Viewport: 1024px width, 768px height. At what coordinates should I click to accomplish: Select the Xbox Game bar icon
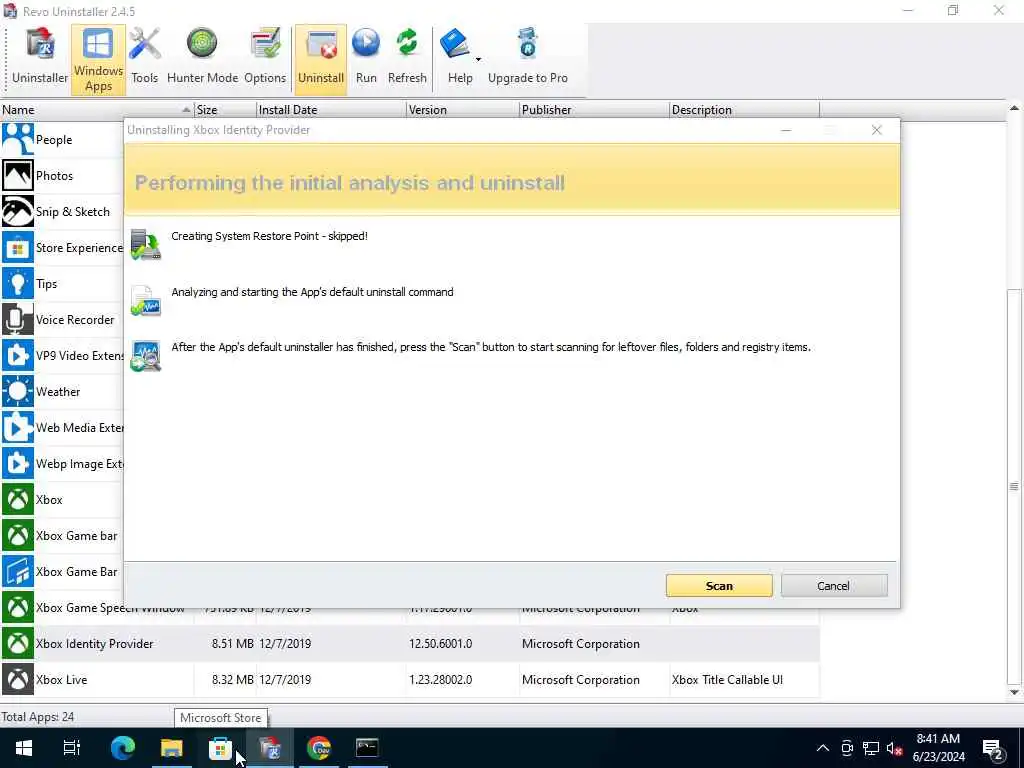[x=18, y=536]
